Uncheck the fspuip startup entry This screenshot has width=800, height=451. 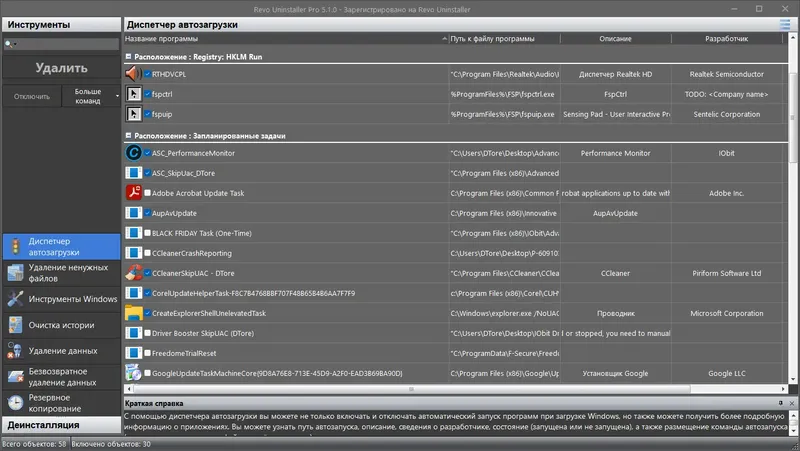pyautogui.click(x=147, y=114)
